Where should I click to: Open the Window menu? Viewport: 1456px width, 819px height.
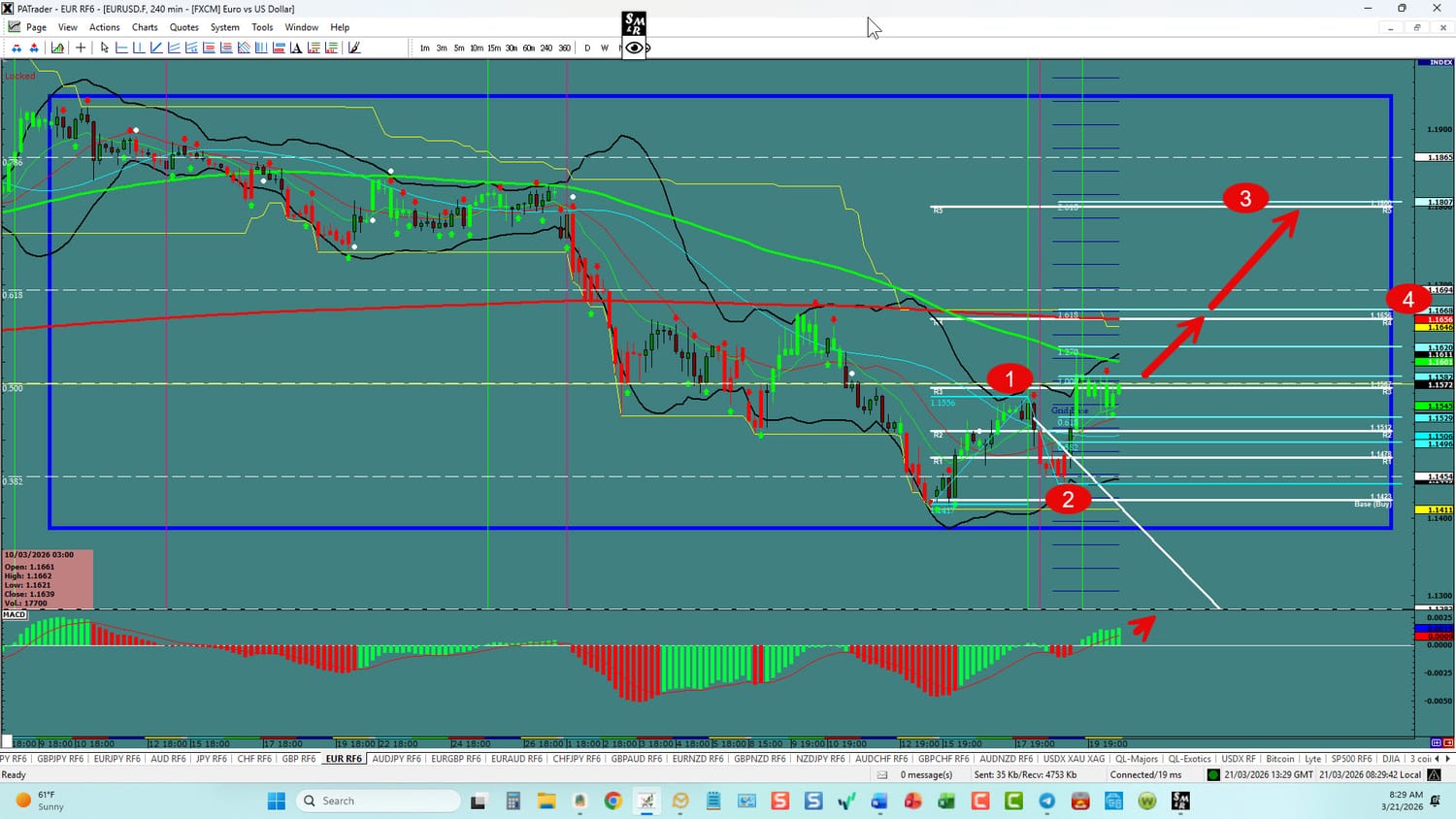(x=302, y=27)
